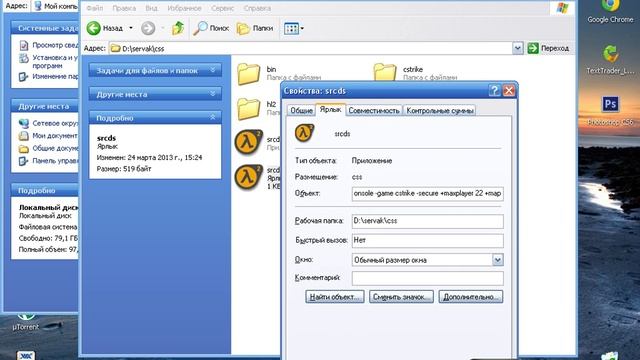640x360 pixels.
Task: Select the cstrike folder icon
Action: click(384, 72)
